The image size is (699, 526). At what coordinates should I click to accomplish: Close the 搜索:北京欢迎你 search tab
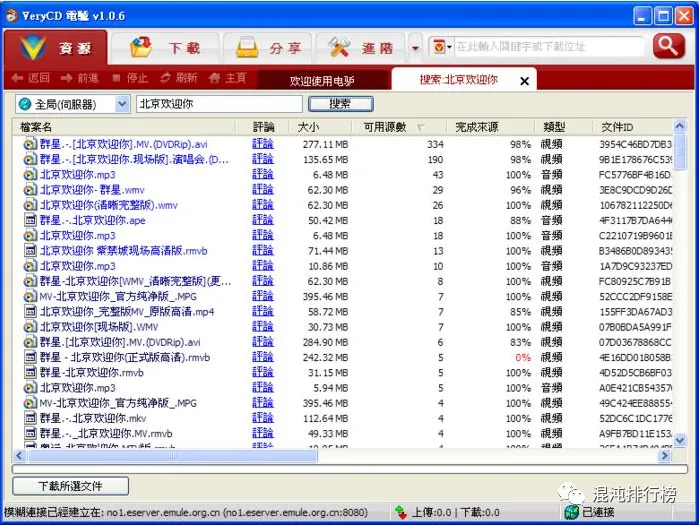point(525,81)
